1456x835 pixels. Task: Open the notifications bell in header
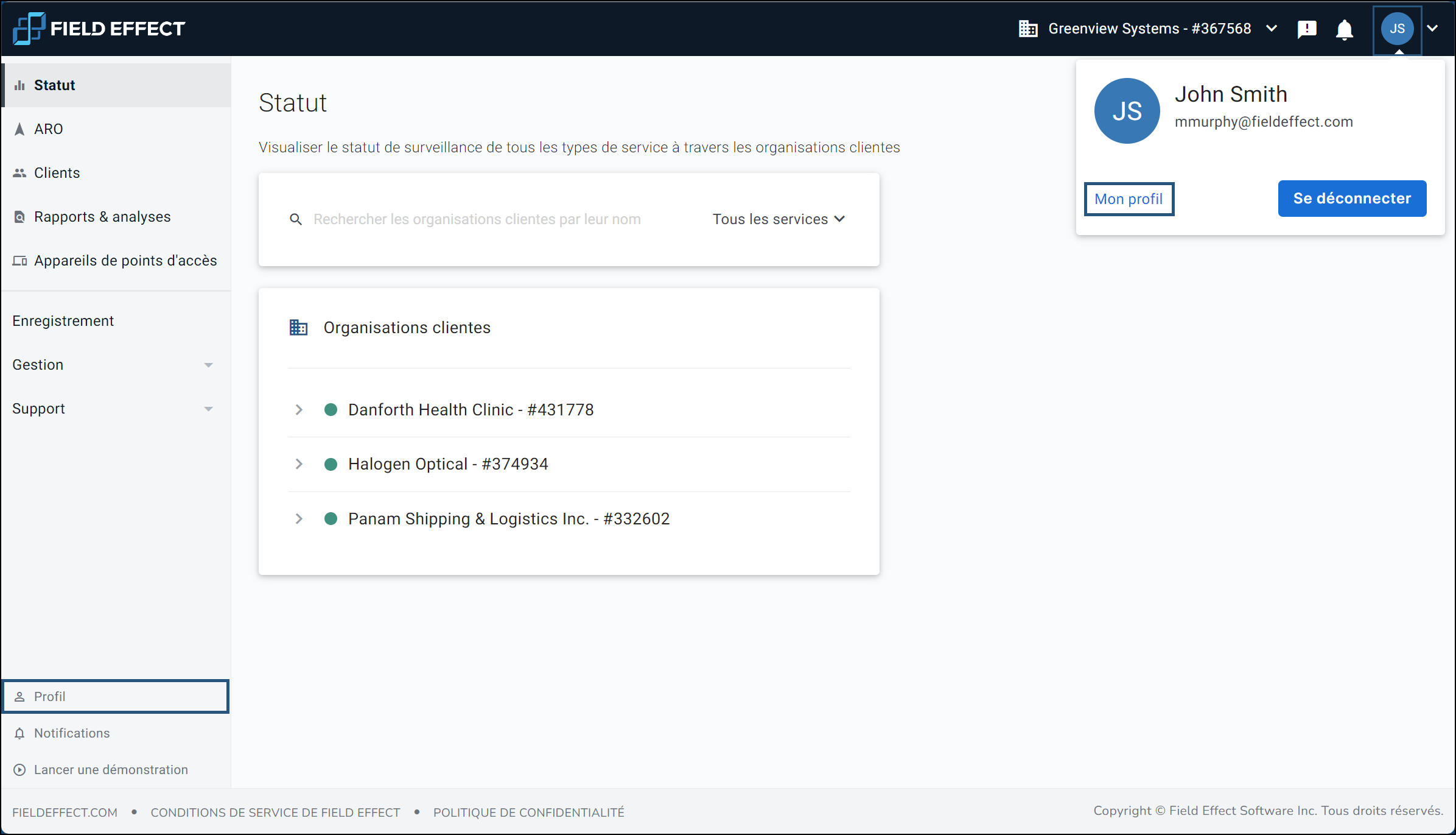coord(1344,29)
